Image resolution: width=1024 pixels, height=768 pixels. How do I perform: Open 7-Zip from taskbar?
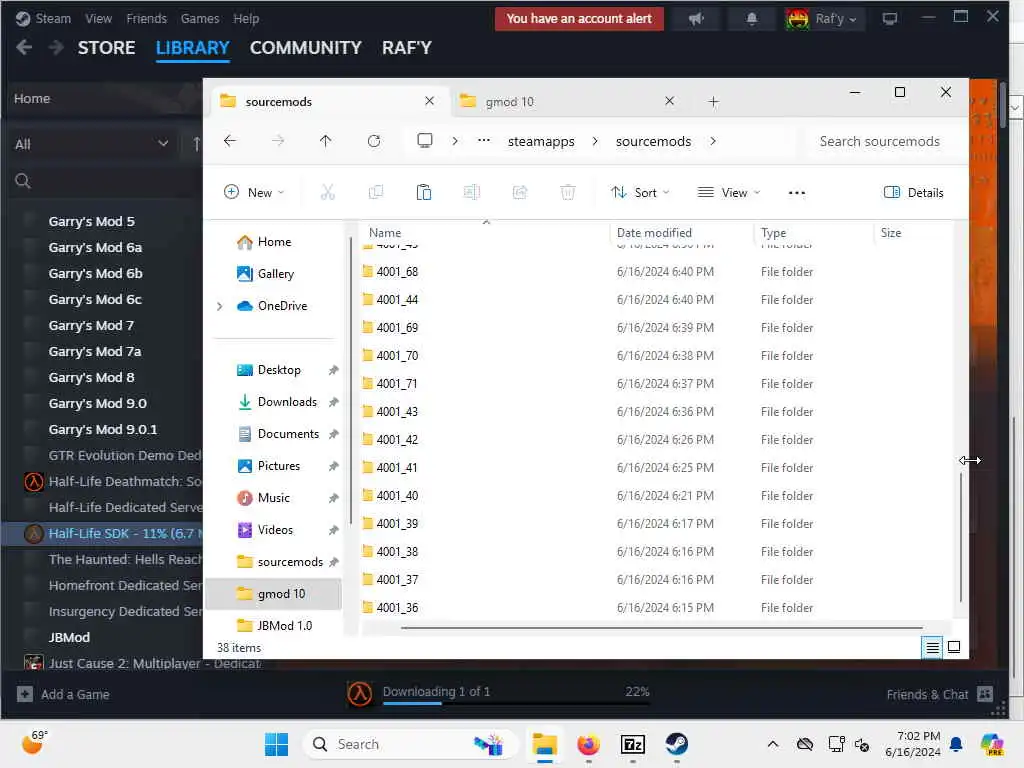click(x=633, y=744)
